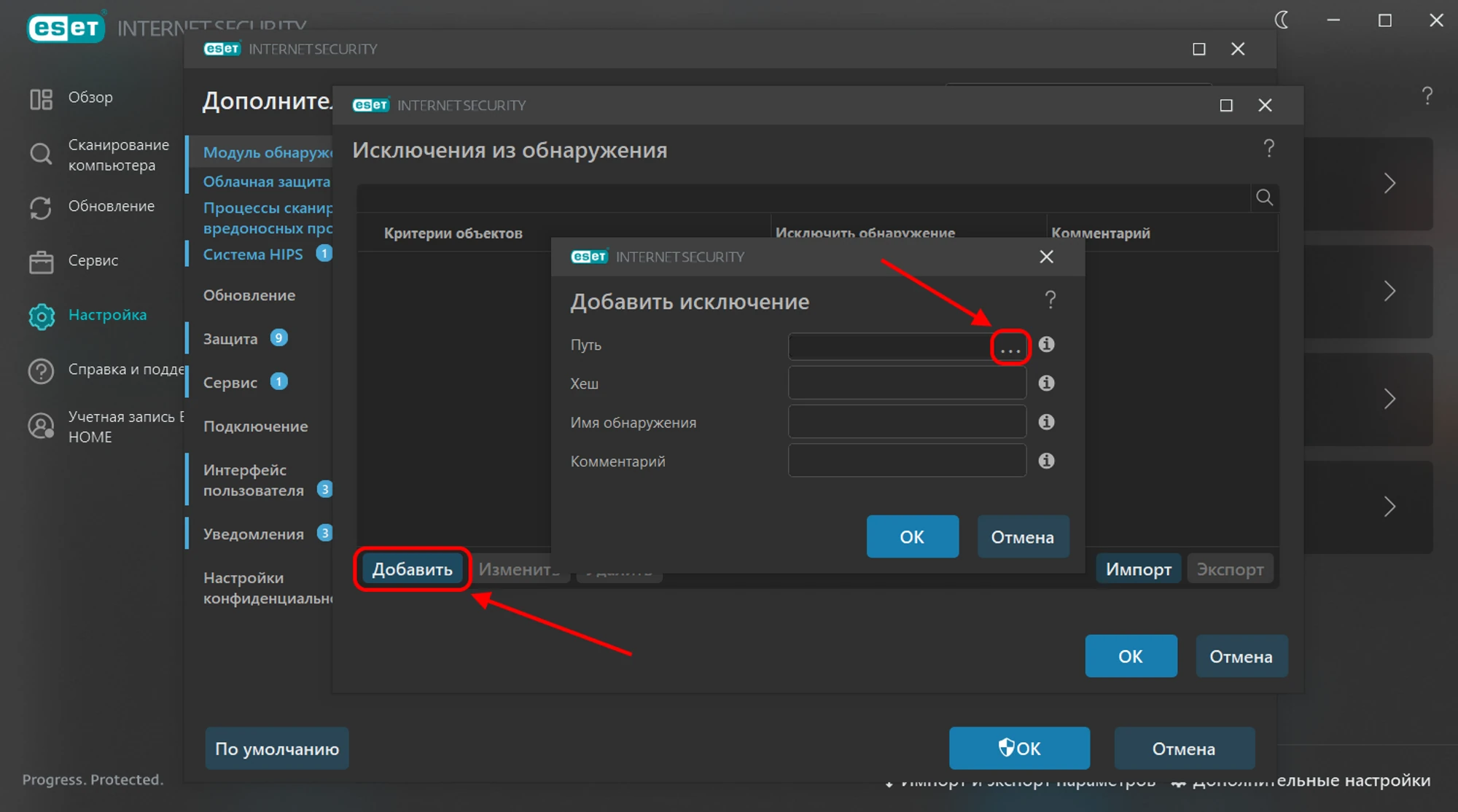This screenshot has width=1458, height=812.
Task: Click info icon next to Путь field
Action: click(1046, 344)
